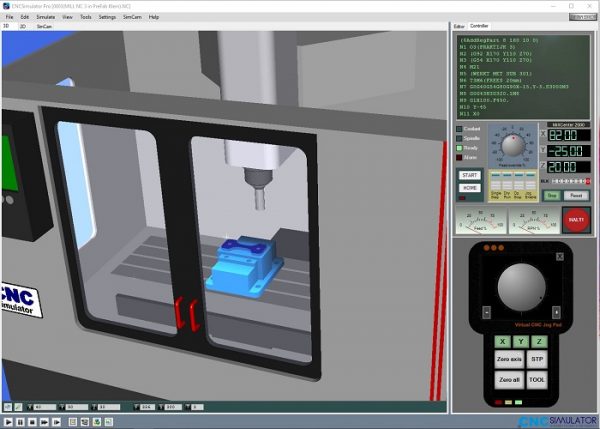600x429 pixels.
Task: Click the jog pad plus button
Action: point(556,312)
